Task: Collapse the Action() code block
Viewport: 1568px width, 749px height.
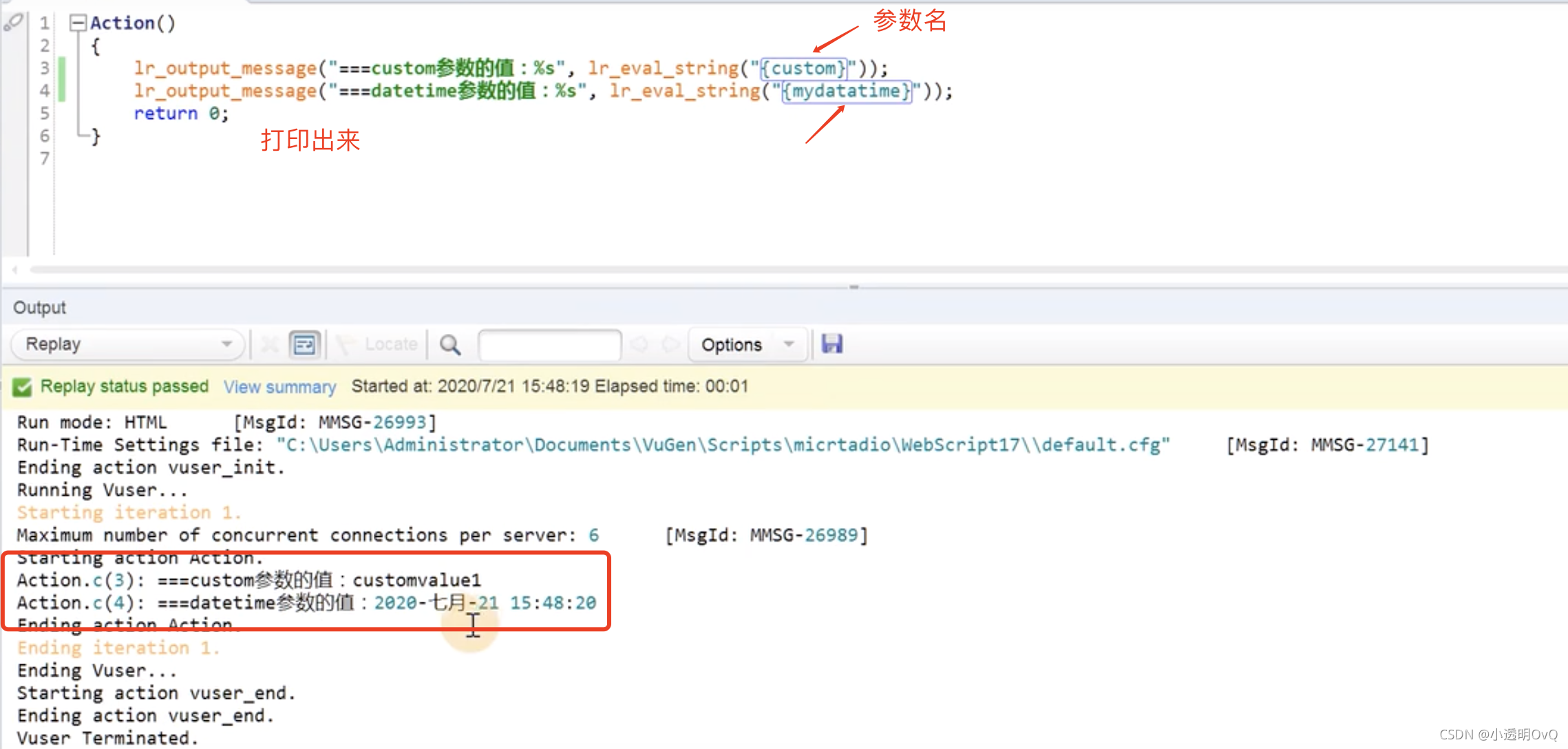Action: 78,23
